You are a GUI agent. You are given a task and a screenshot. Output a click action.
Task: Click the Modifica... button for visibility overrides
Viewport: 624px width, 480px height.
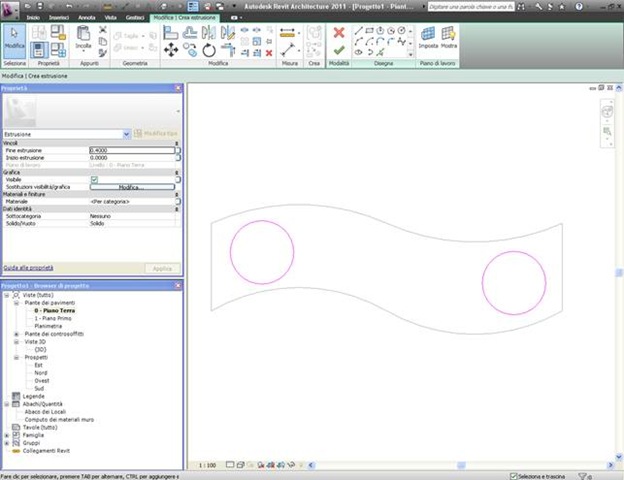[x=132, y=187]
